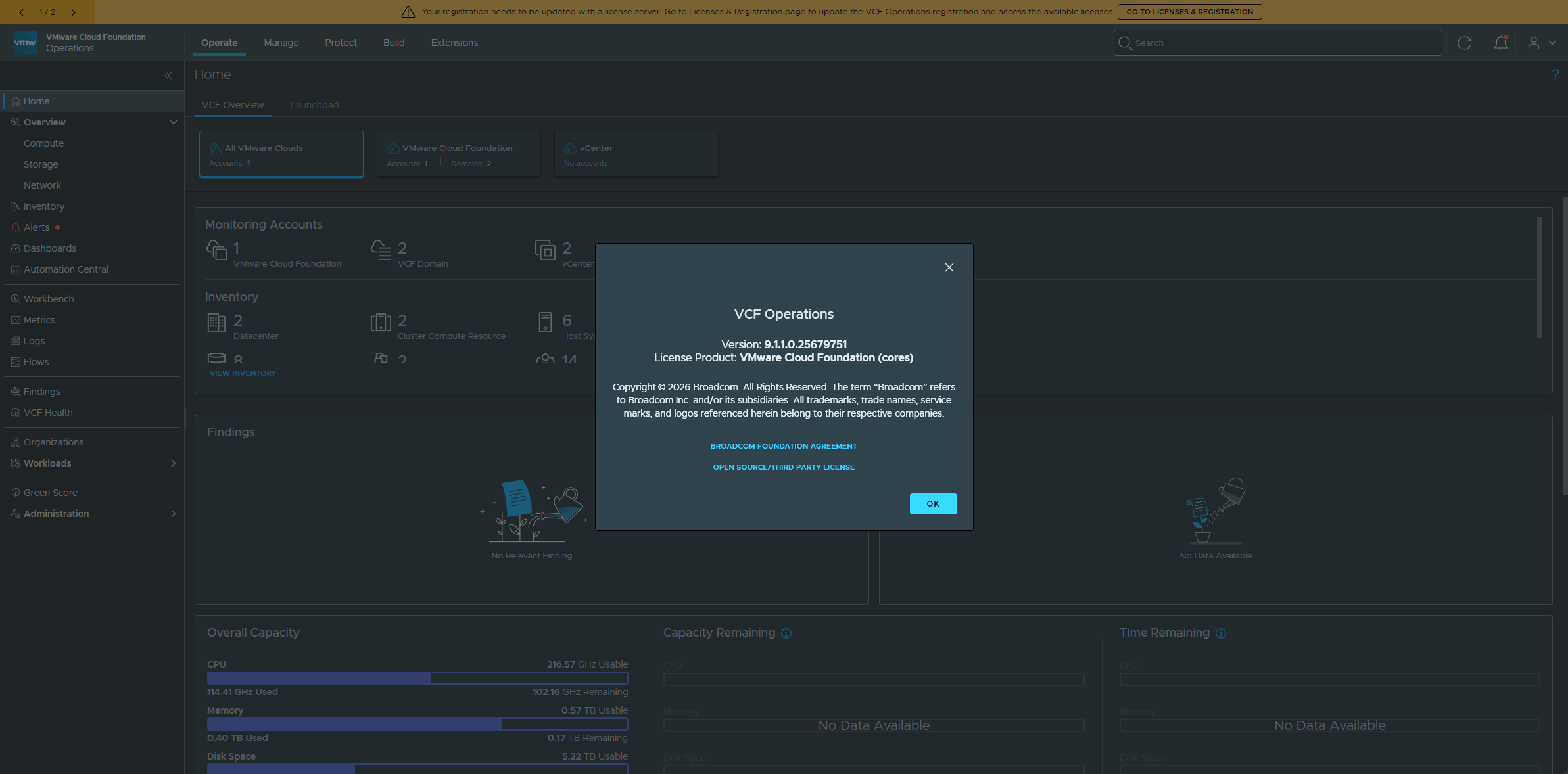
Task: Close the VCF Operations about dialog
Action: [x=949, y=267]
